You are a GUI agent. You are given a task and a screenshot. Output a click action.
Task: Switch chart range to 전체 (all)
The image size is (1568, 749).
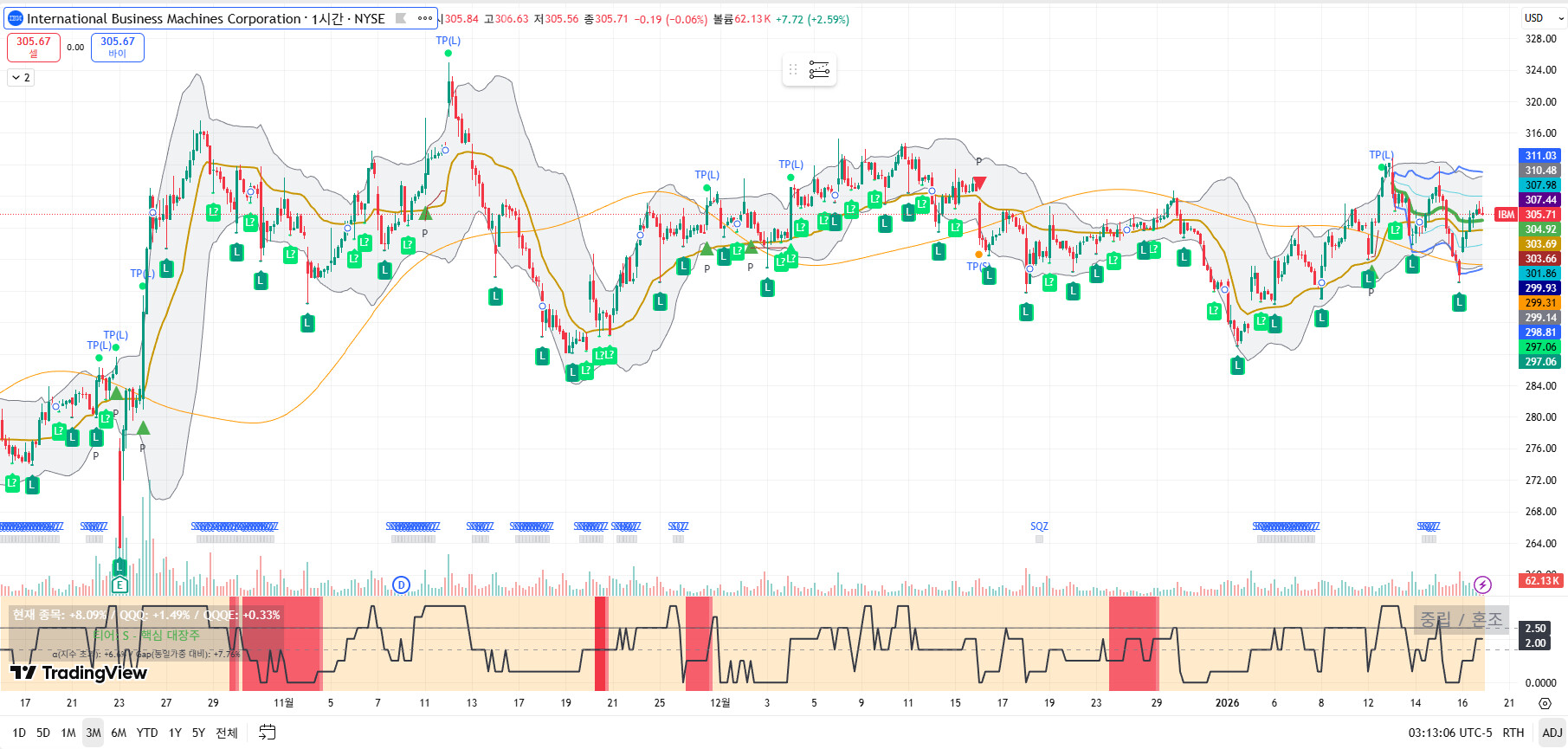point(227,733)
